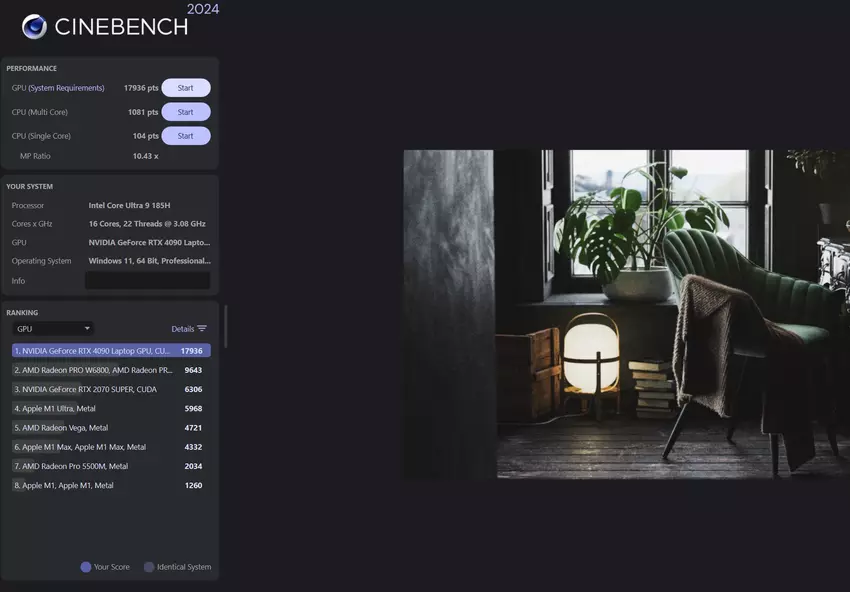Start the CPU Multi Core test
The width and height of the screenshot is (850, 592).
[x=186, y=112]
